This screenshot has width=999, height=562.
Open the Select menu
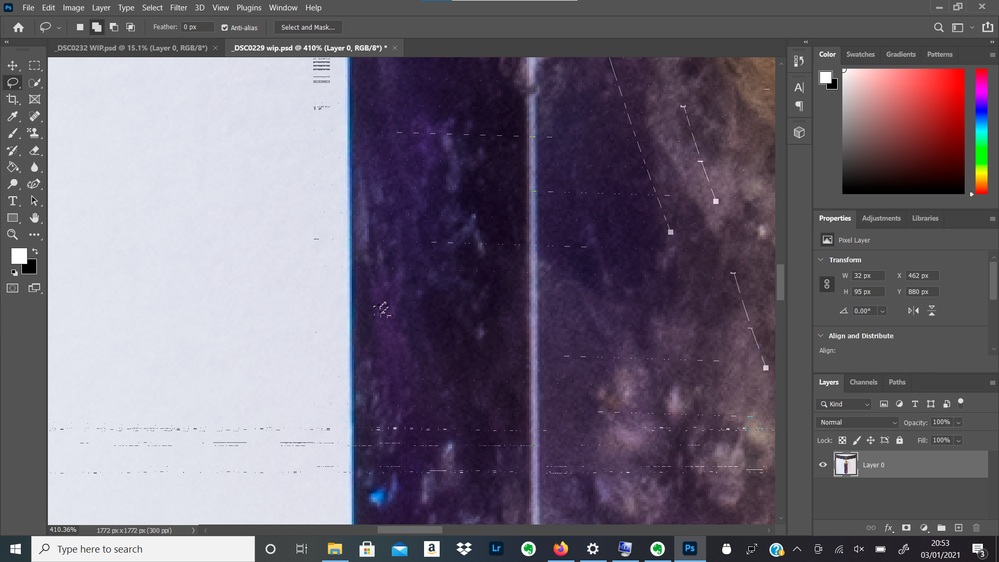click(x=152, y=8)
